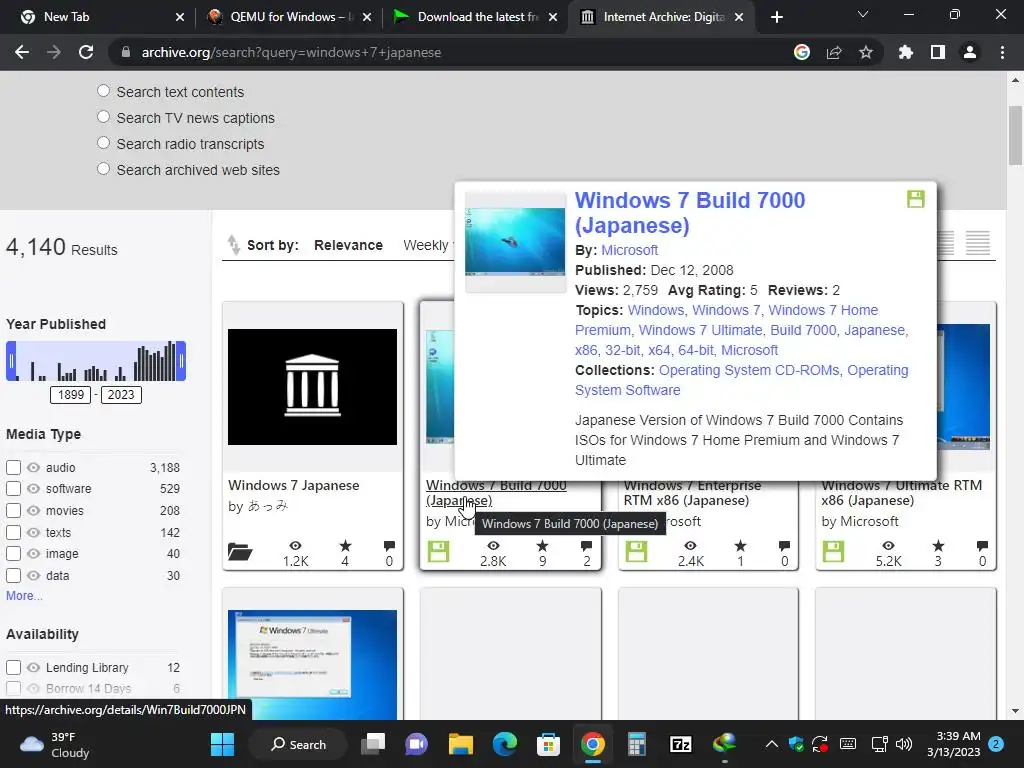Open Build 7000 topic link

click(x=803, y=330)
